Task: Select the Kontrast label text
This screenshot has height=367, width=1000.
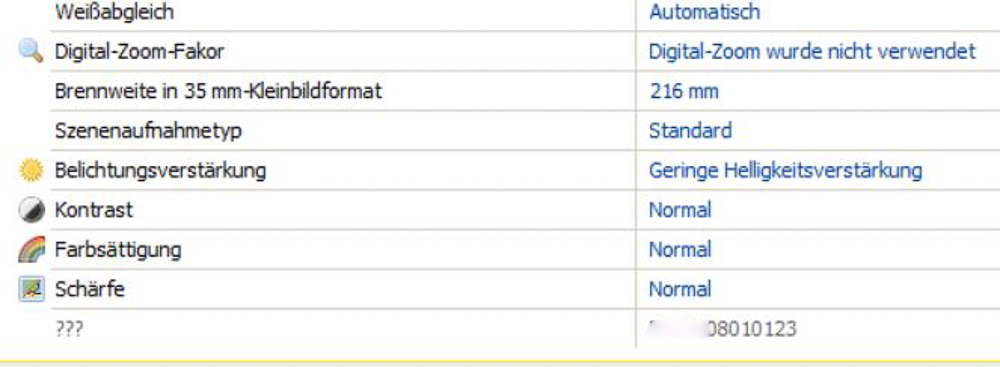Action: click(94, 210)
